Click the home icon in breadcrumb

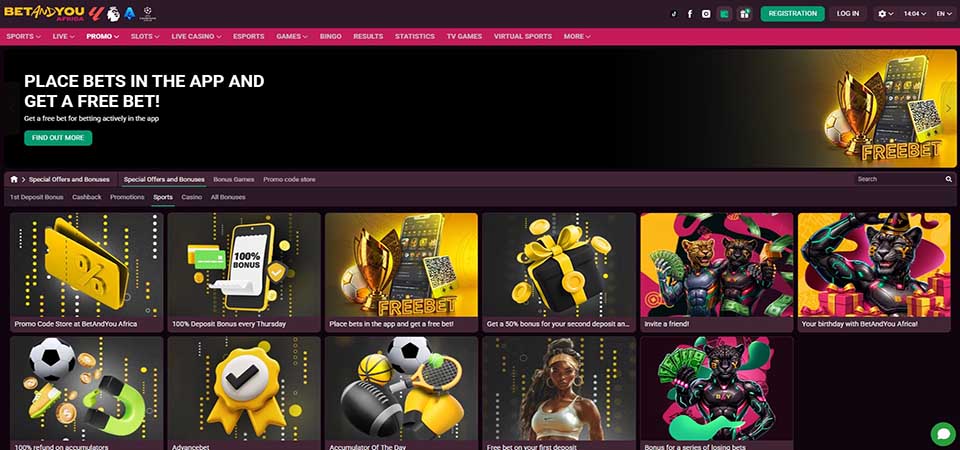click(14, 179)
